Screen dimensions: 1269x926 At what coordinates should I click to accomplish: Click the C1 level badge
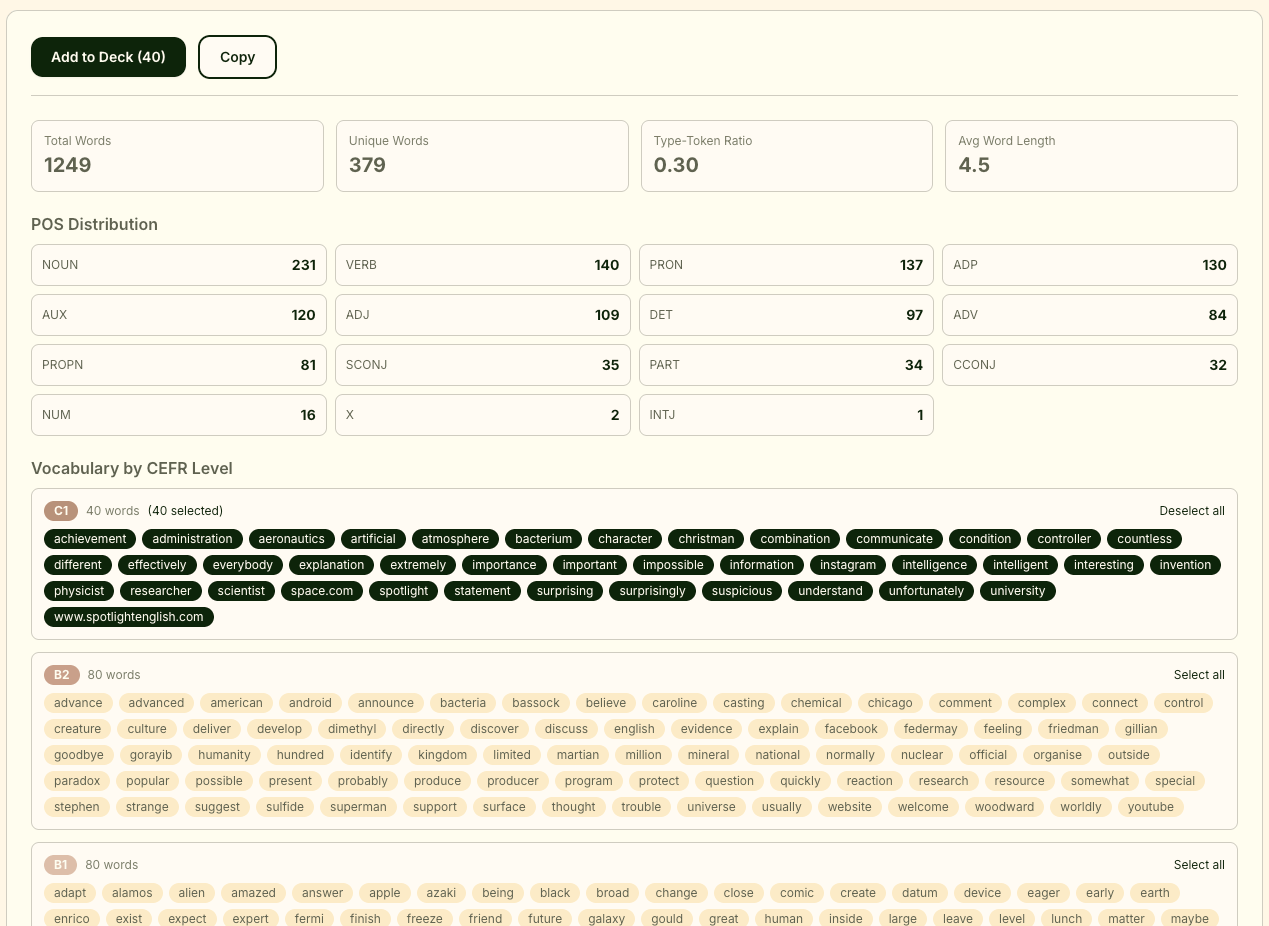pyautogui.click(x=61, y=511)
